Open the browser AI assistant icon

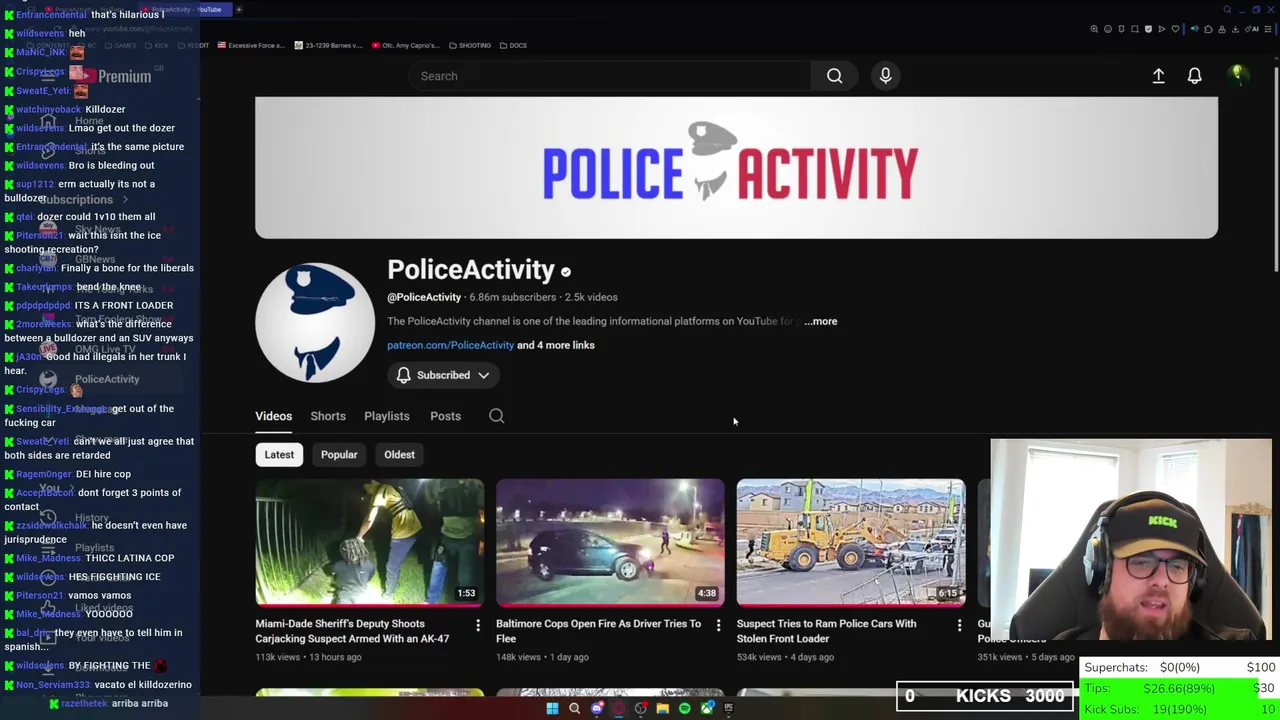click(x=1252, y=29)
